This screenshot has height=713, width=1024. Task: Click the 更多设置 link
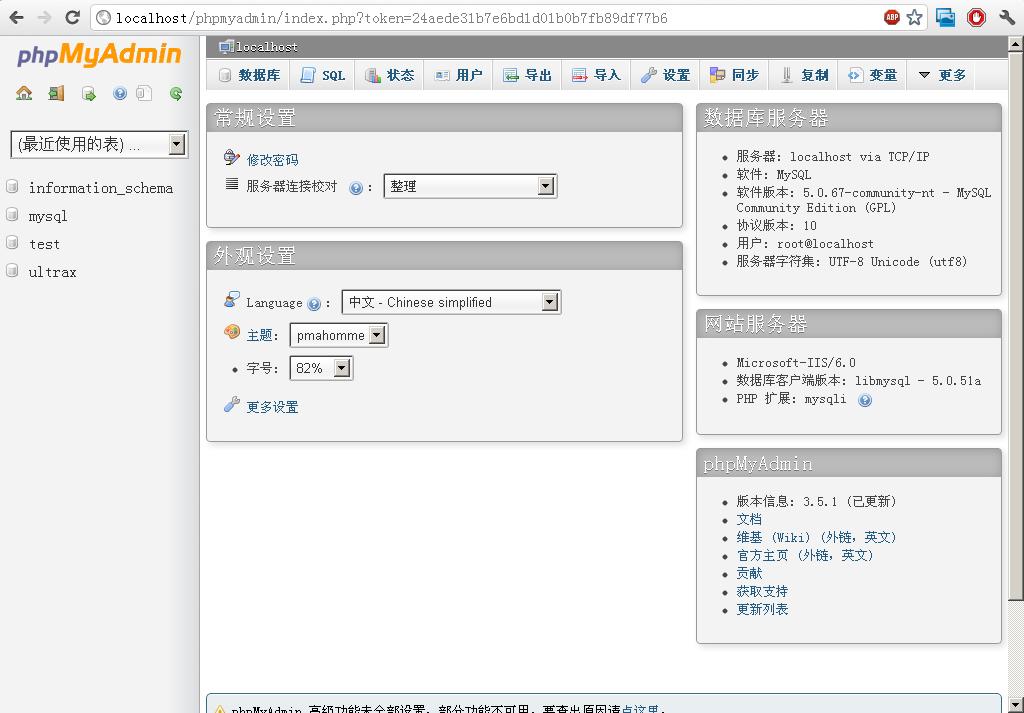272,407
